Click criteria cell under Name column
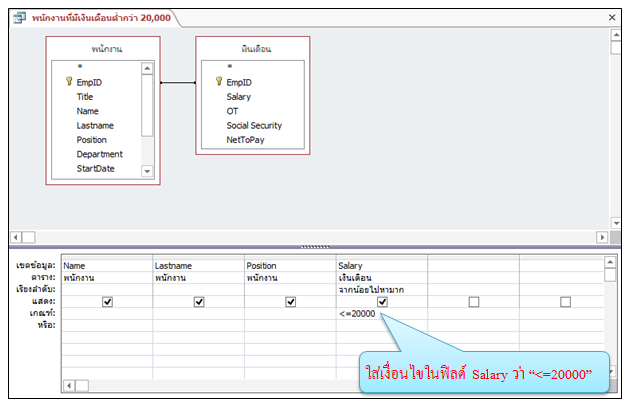Viewport: 628px width, 403px height. (107, 314)
